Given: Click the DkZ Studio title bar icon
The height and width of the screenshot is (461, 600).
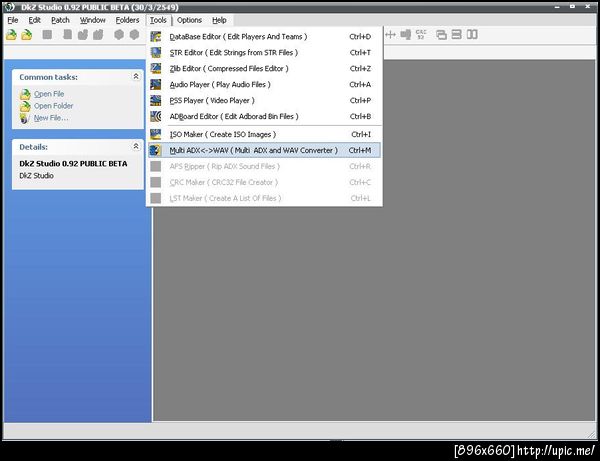Looking at the screenshot, I should coord(10,7).
